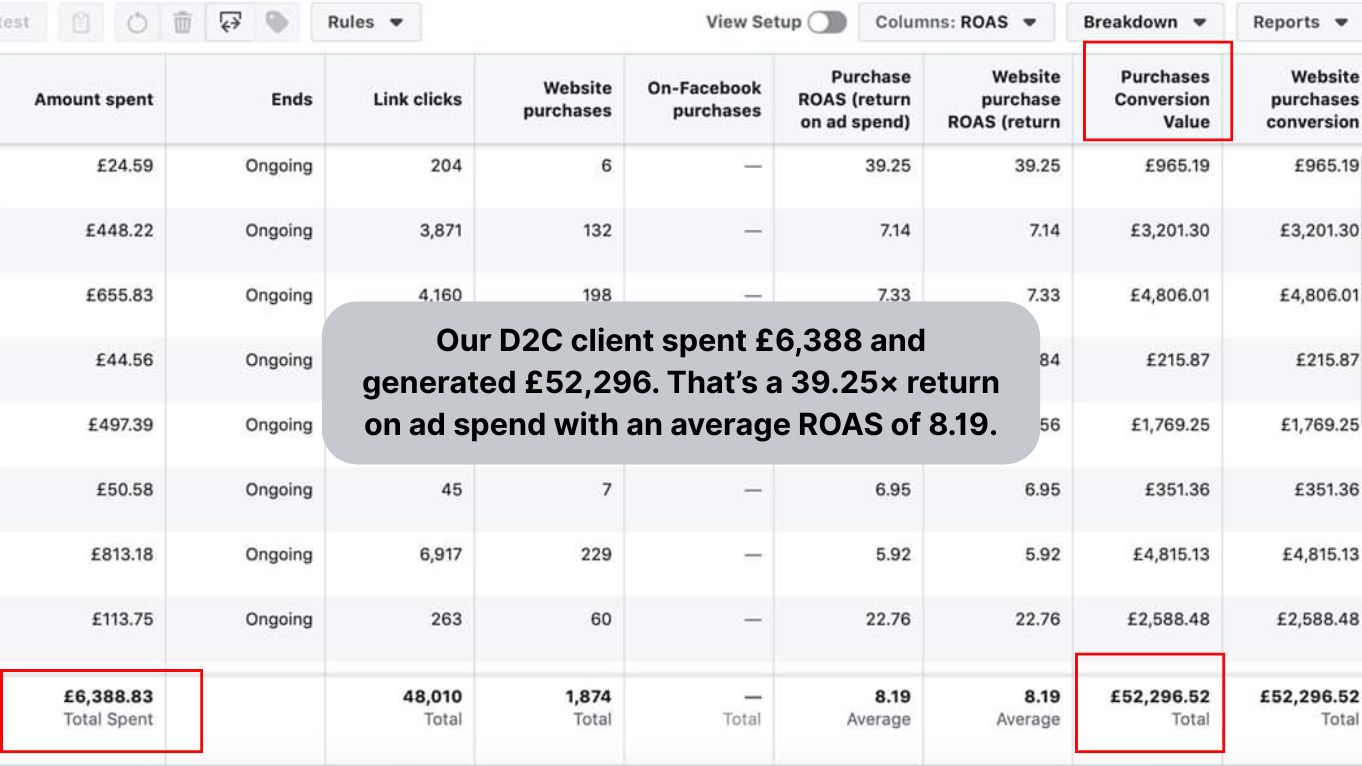Click the import/export arrows icon

pyautogui.click(x=229, y=22)
